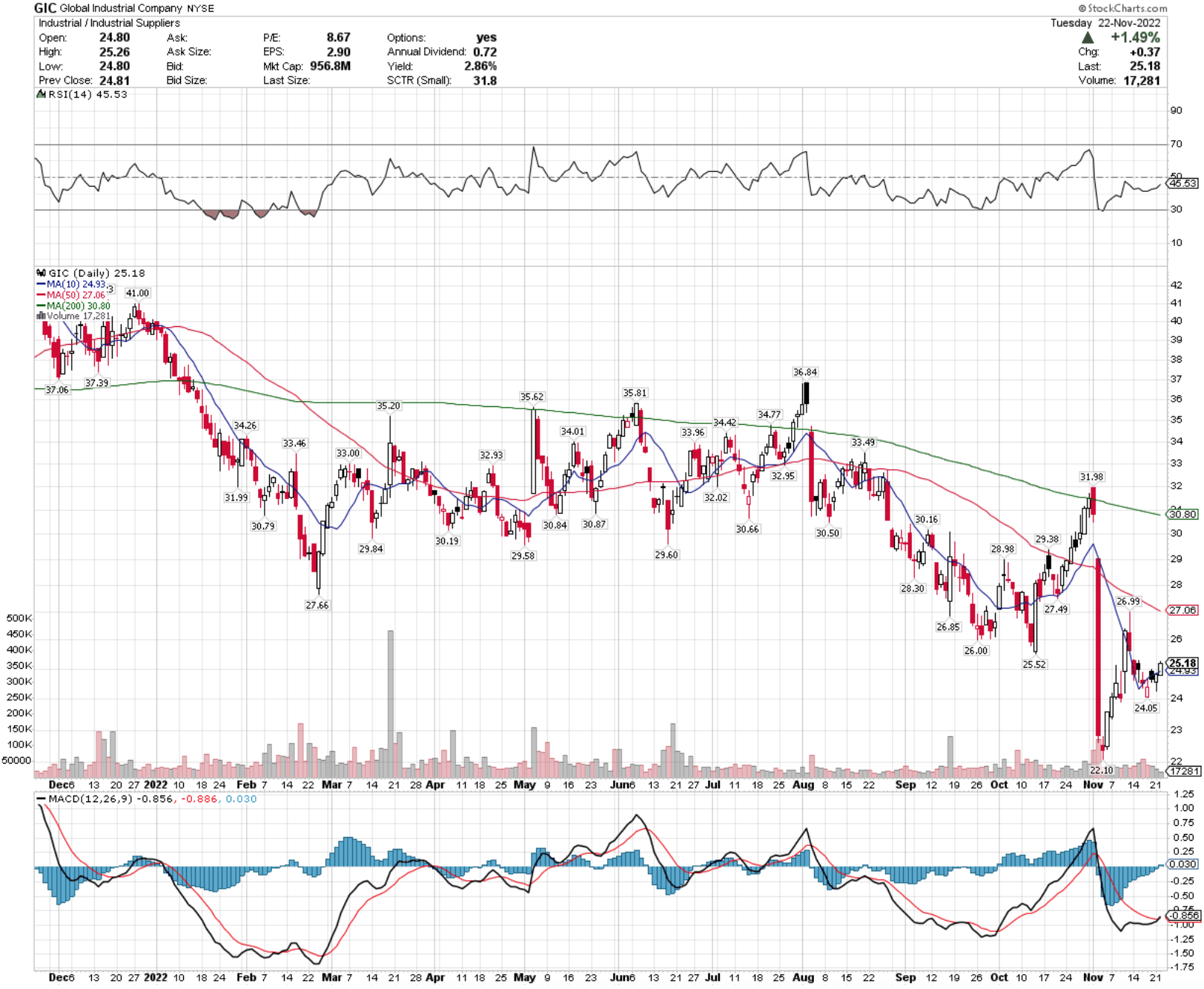Click the Volume 17,281 header value
The image size is (1204, 989).
(1142, 80)
